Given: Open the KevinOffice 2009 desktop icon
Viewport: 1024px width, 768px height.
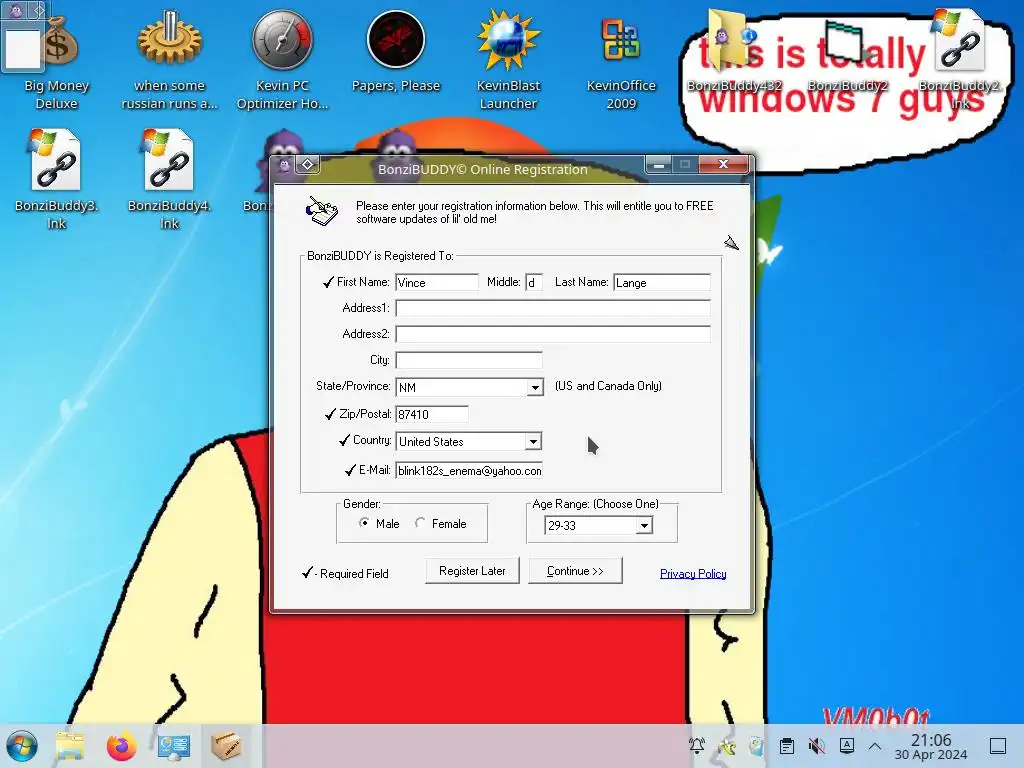Looking at the screenshot, I should [621, 59].
